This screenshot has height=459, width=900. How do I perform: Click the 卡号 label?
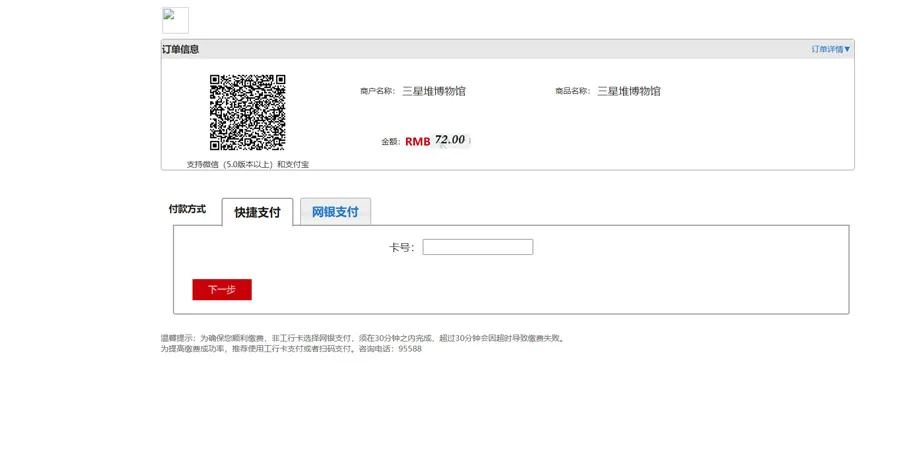pos(402,247)
